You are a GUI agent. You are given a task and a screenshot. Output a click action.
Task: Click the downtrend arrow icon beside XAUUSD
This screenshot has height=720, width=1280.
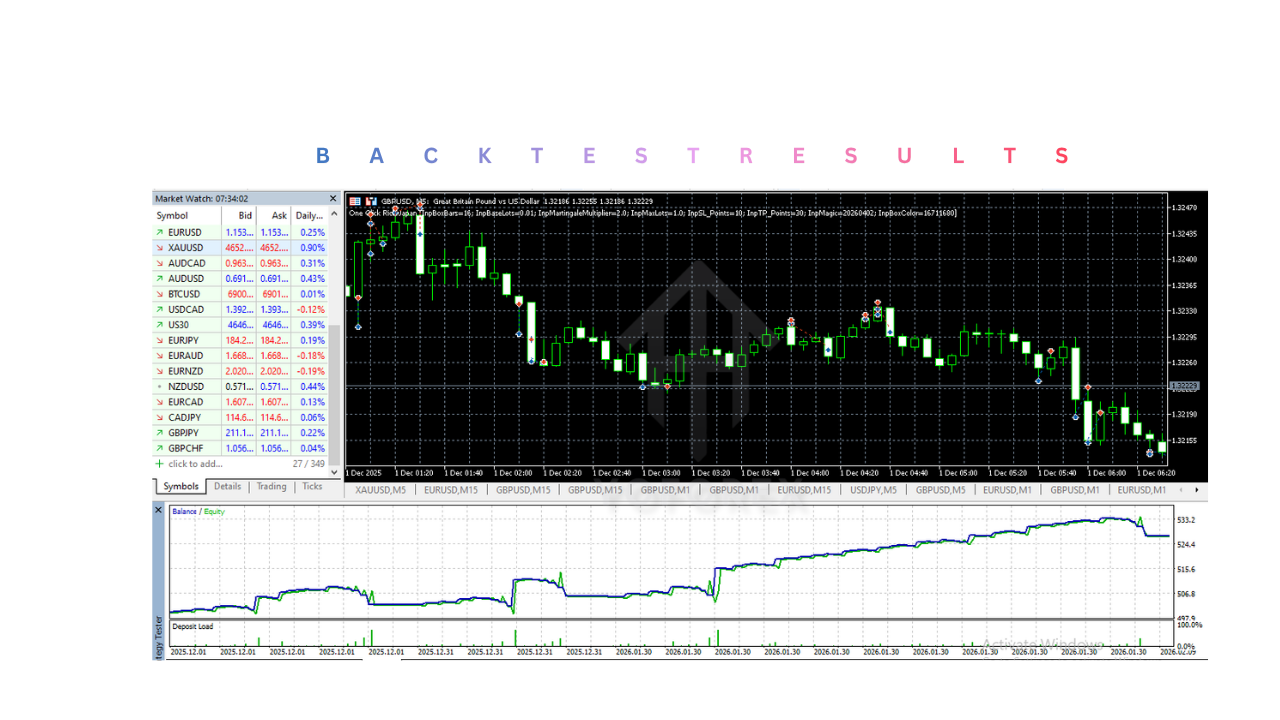point(160,247)
